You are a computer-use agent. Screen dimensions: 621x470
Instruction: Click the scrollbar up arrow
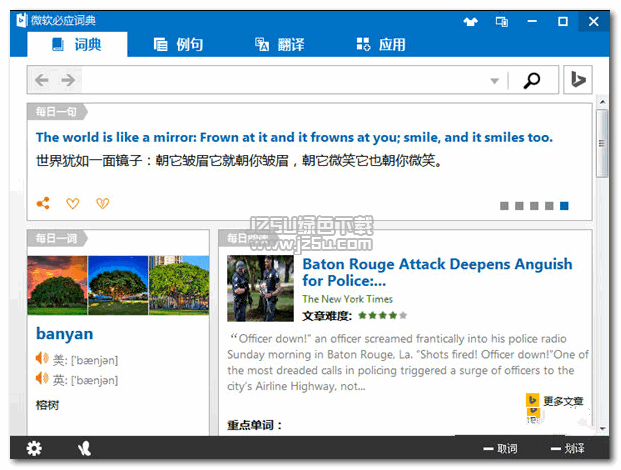point(602,102)
